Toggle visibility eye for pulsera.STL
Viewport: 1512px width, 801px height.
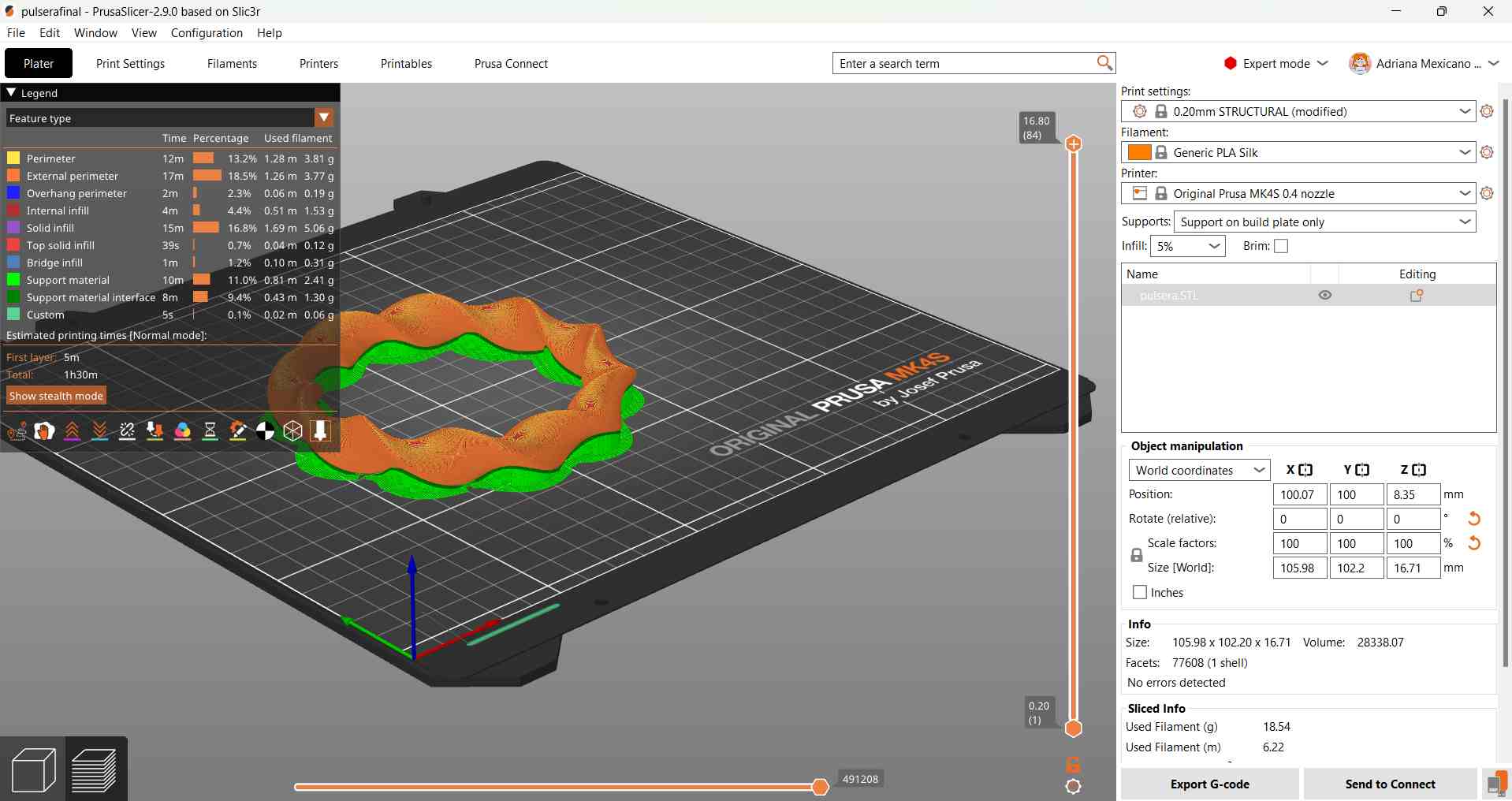pyautogui.click(x=1325, y=296)
